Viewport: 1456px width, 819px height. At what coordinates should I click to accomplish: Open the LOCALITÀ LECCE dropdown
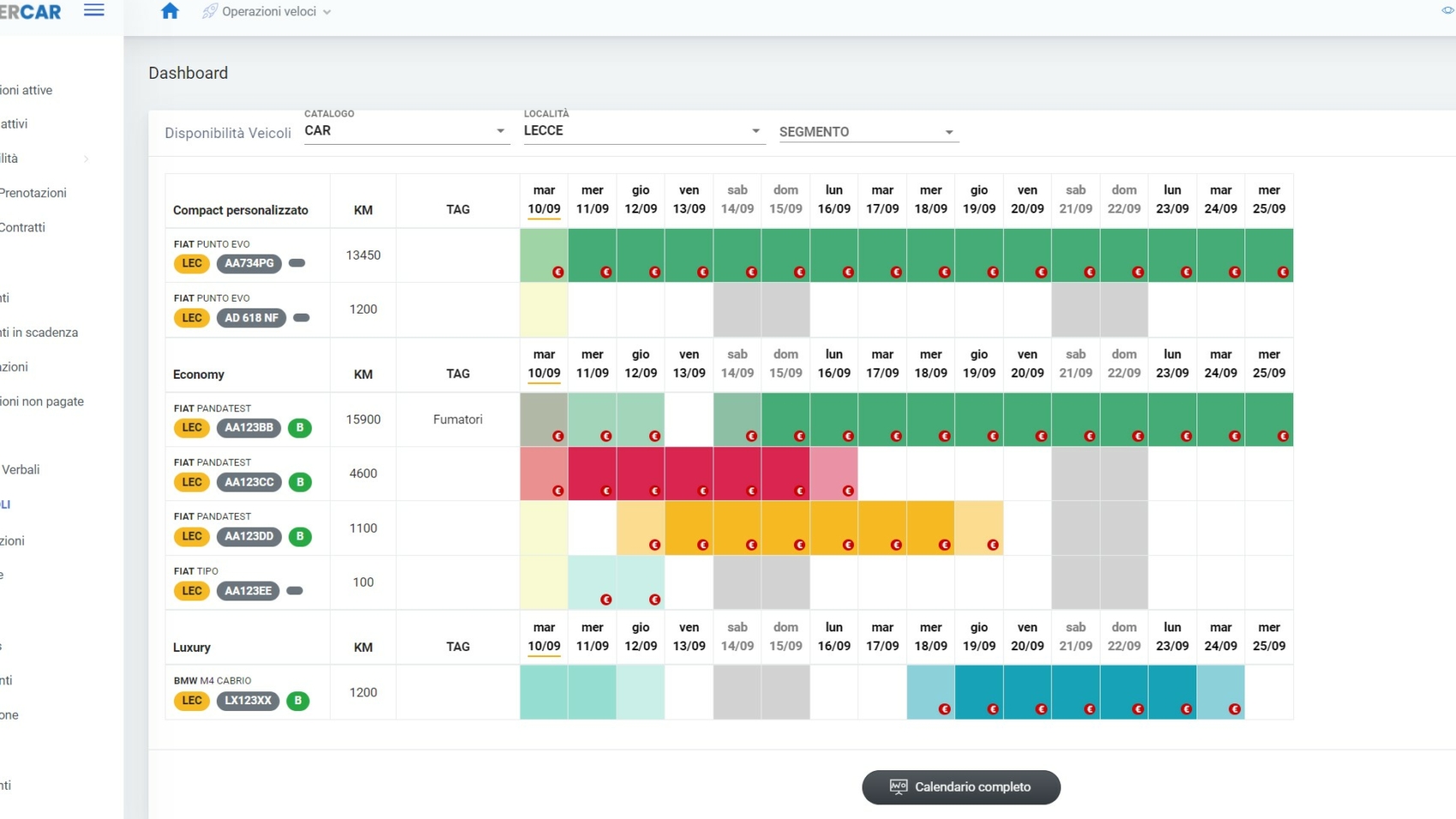coord(644,131)
